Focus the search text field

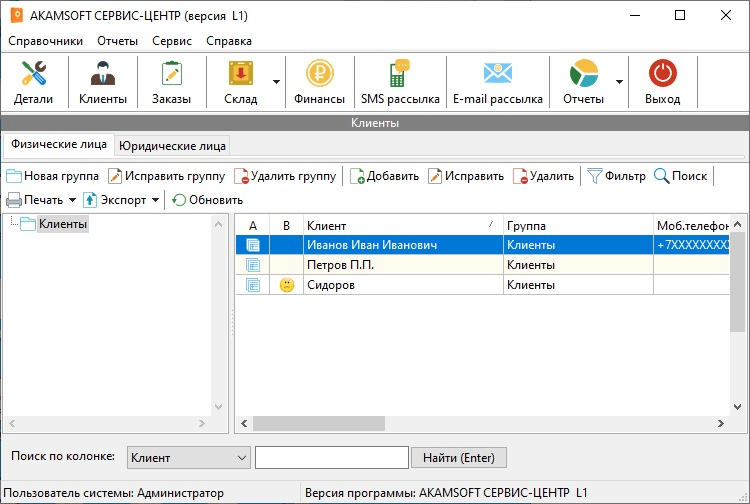[332, 458]
